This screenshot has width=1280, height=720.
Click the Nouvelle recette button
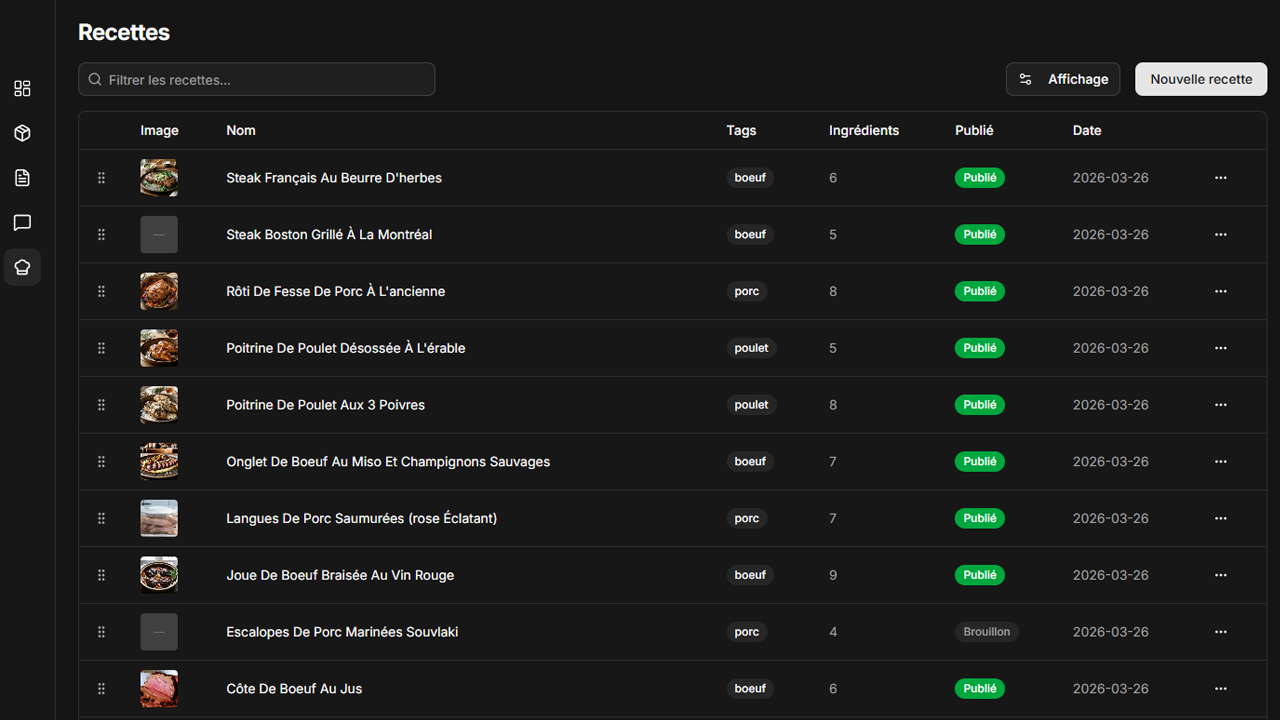click(x=1201, y=79)
